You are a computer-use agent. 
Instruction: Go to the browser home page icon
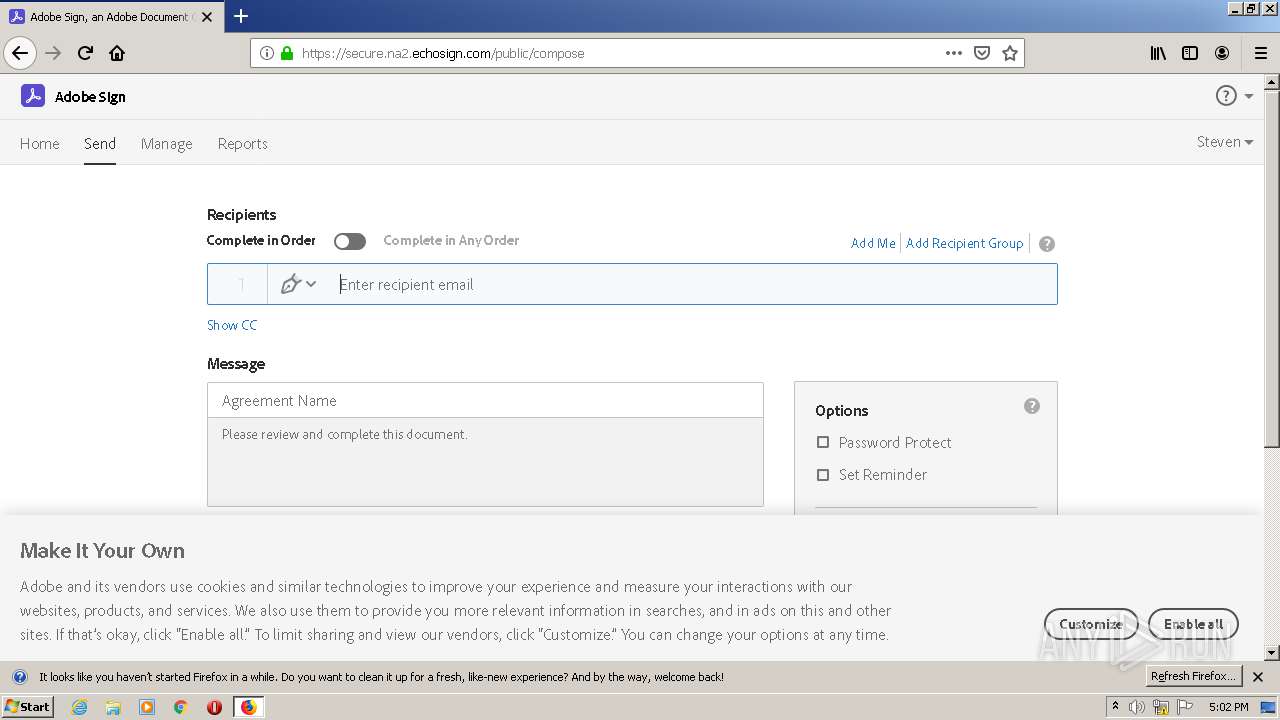[117, 53]
